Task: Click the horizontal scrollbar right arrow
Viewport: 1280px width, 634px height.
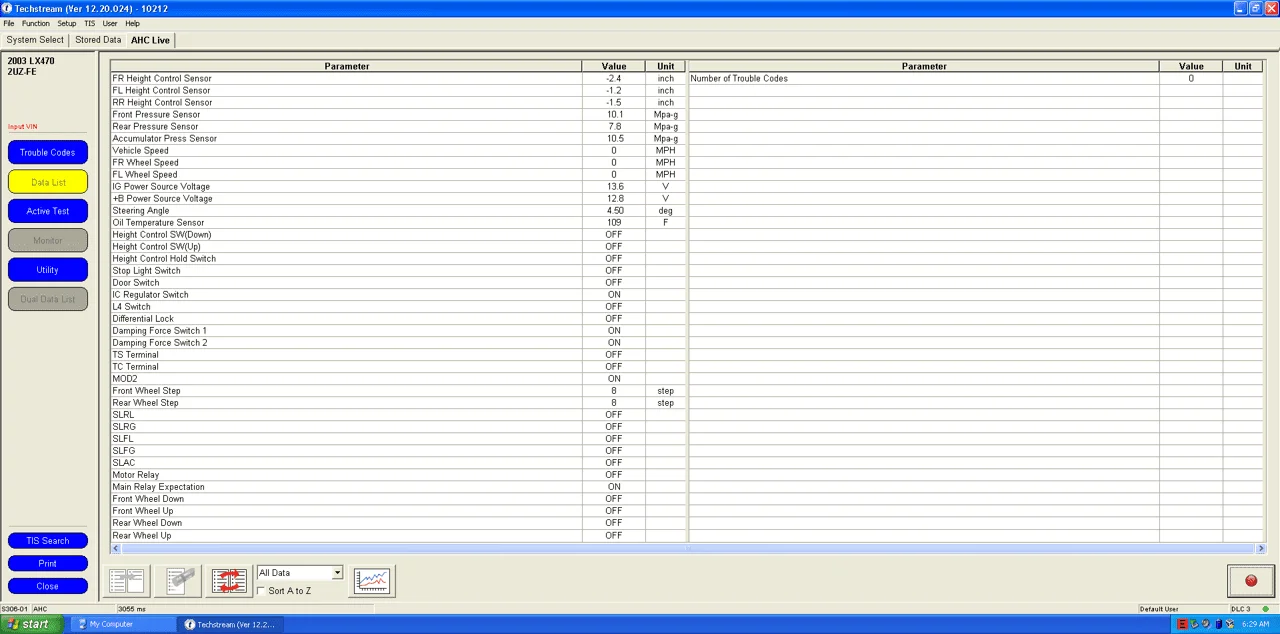Action: (x=1261, y=548)
